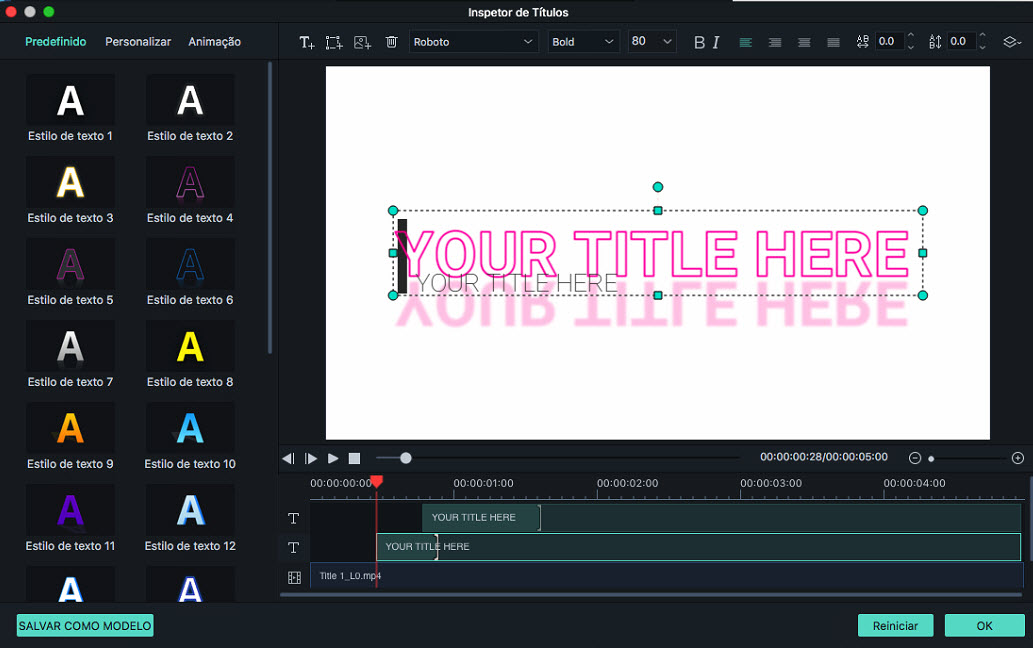Screen dimensions: 1033x648
Task: Decrease the character spacing value
Action: 910,47
